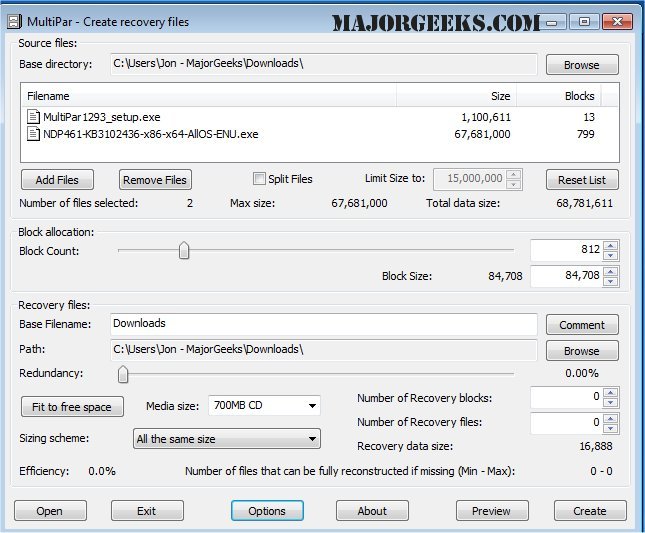Click the Base Filename input field
This screenshot has width=645, height=533.
[324, 324]
